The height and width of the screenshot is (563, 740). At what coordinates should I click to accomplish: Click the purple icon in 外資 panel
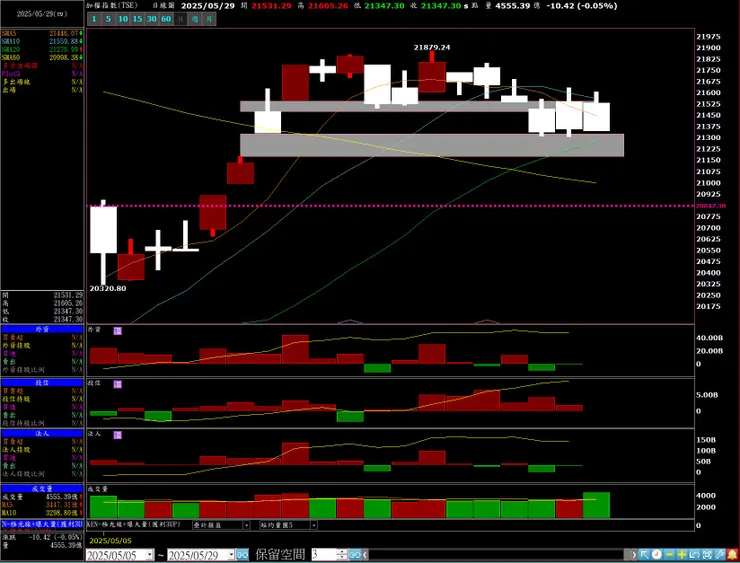point(118,331)
